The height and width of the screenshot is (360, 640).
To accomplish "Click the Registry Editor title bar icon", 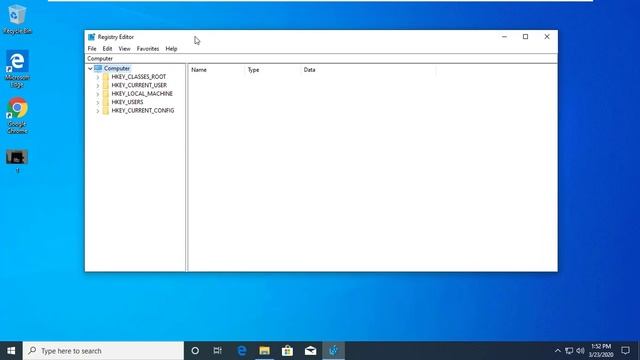I will (91, 37).
